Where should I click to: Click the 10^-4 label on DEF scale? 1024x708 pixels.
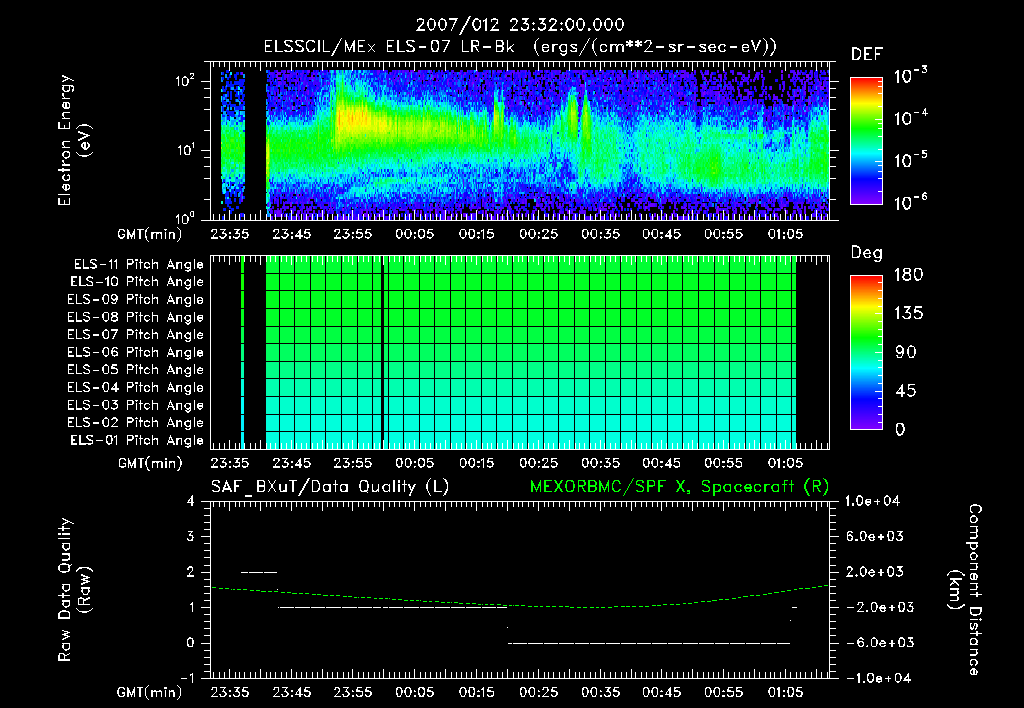tap(910, 118)
